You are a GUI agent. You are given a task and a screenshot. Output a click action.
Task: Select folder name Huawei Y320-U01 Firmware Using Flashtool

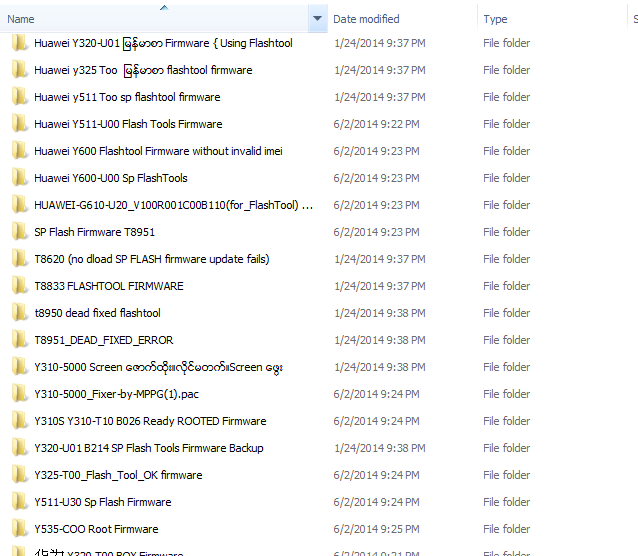[x=163, y=43]
